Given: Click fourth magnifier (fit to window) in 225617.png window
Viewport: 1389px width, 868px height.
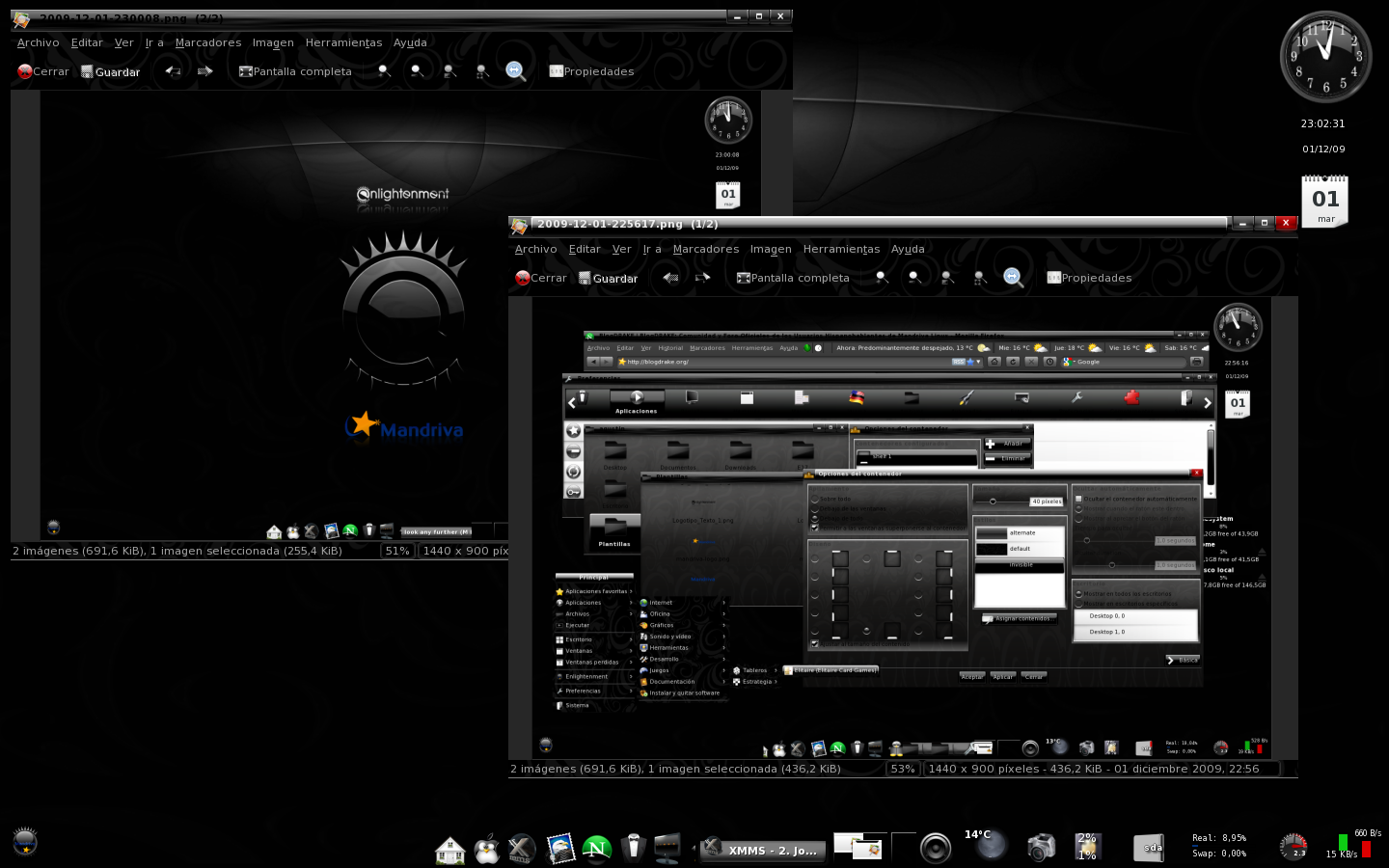Looking at the screenshot, I should click(980, 278).
